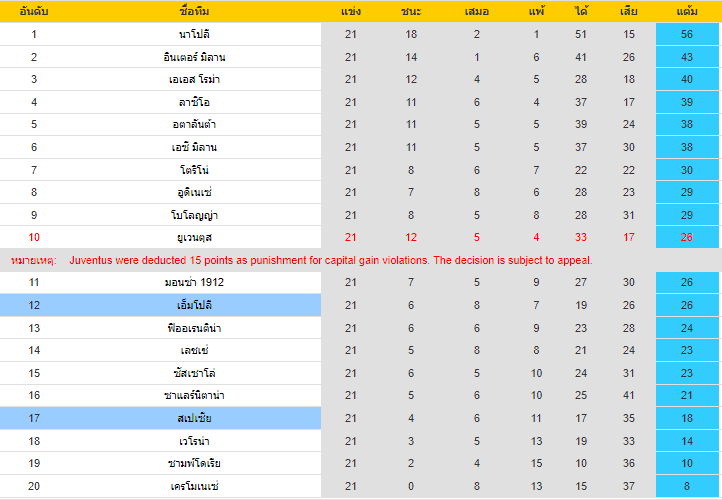Select the อตาลันต้า team entry
Viewport: 722px width, 500px height.
[194, 124]
